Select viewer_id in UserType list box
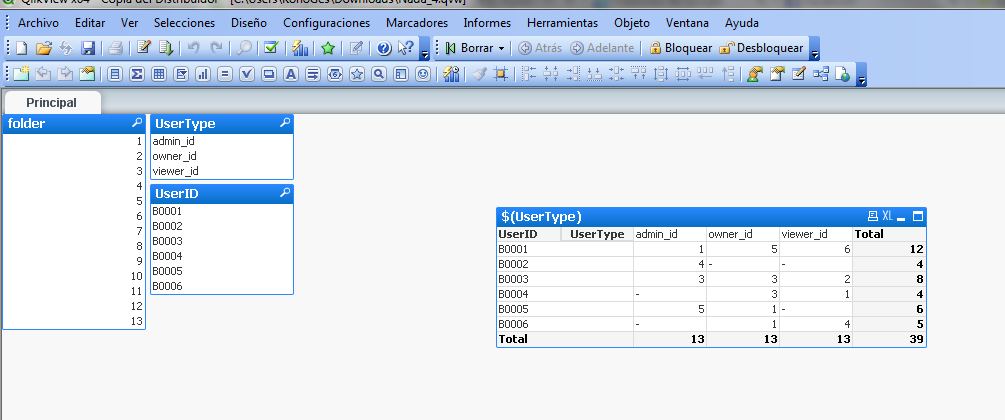This screenshot has width=1005, height=420. tap(222, 171)
